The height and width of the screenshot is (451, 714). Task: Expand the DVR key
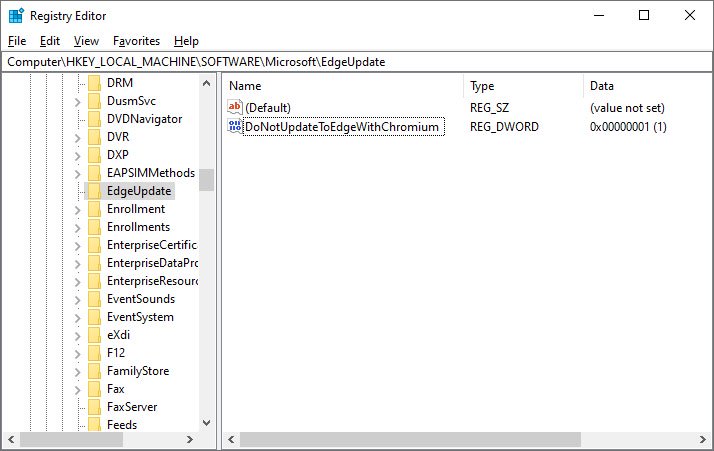click(77, 138)
